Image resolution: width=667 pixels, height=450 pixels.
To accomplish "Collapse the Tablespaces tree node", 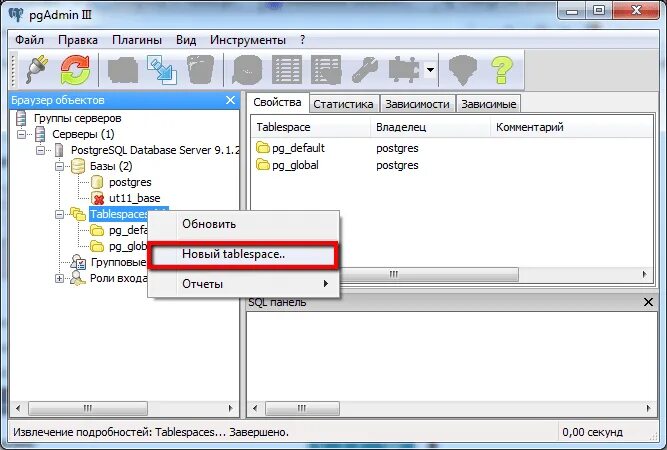I will pos(60,214).
